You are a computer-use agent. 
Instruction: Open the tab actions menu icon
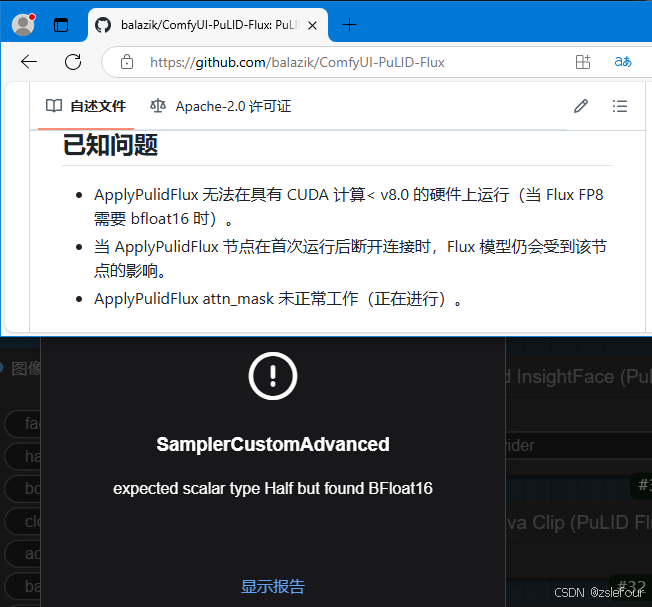[x=61, y=25]
